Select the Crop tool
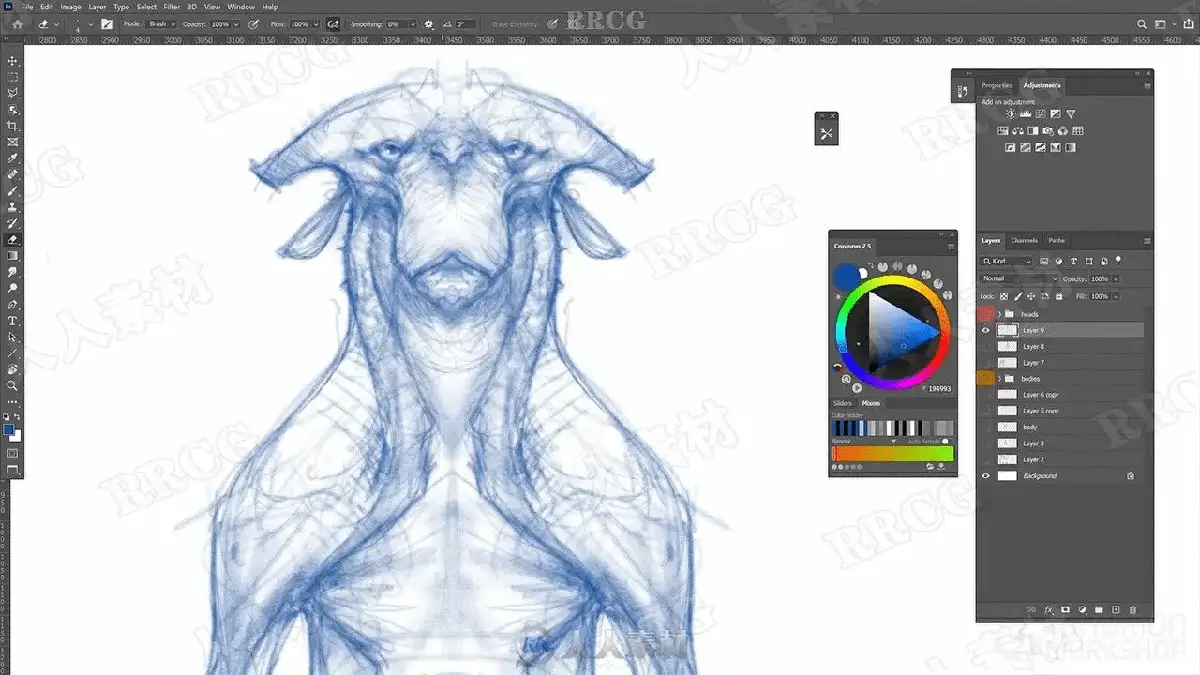Viewport: 1200px width, 675px height. pos(13,126)
